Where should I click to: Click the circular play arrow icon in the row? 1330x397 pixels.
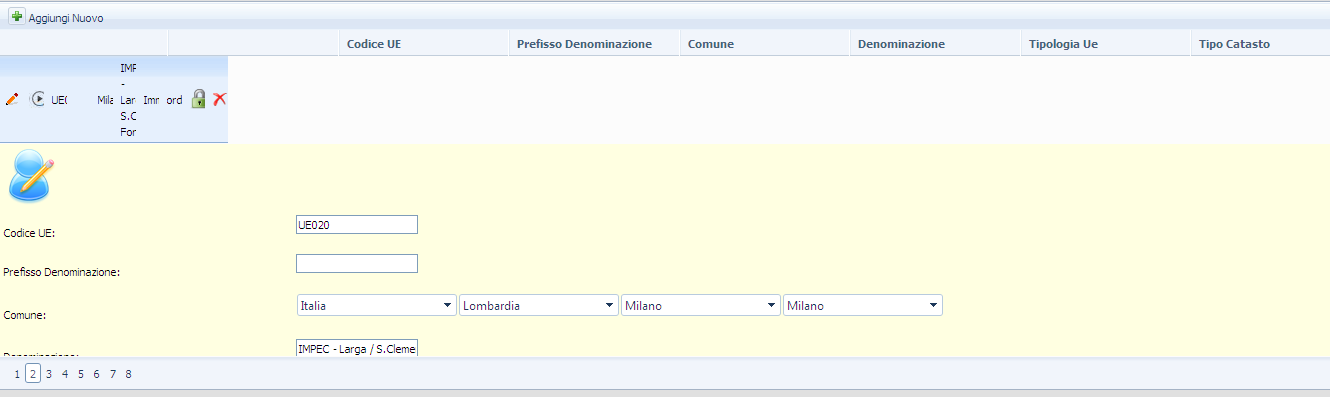click(38, 99)
